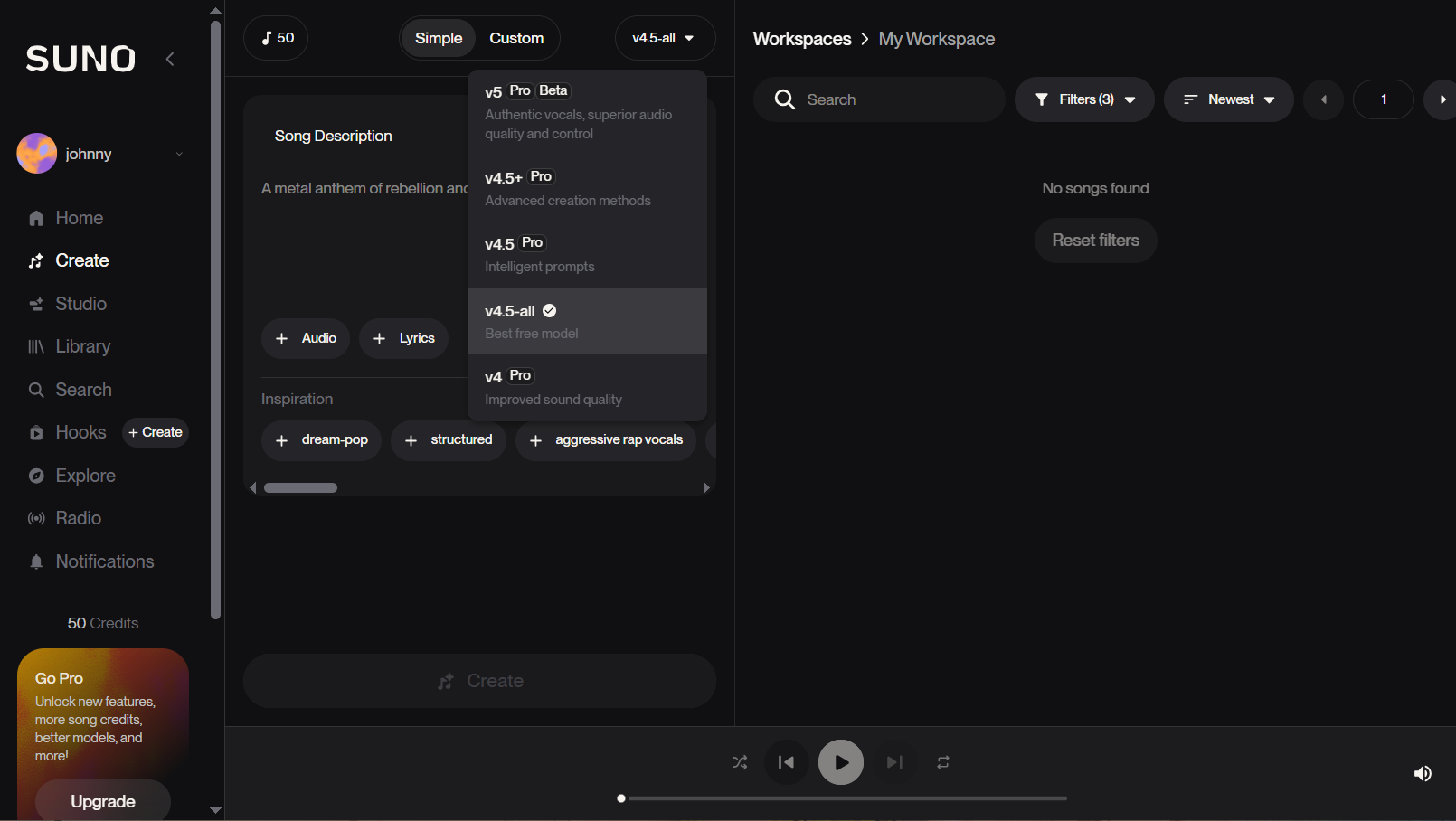Click the Suno logo
This screenshot has height=821, width=1456.
pos(80,59)
